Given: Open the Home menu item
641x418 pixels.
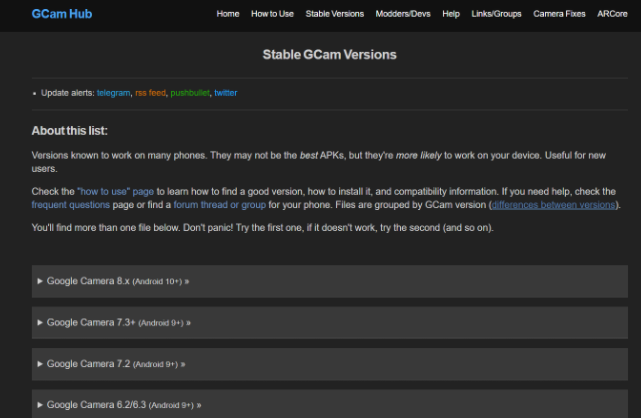Looking at the screenshot, I should tap(228, 15).
